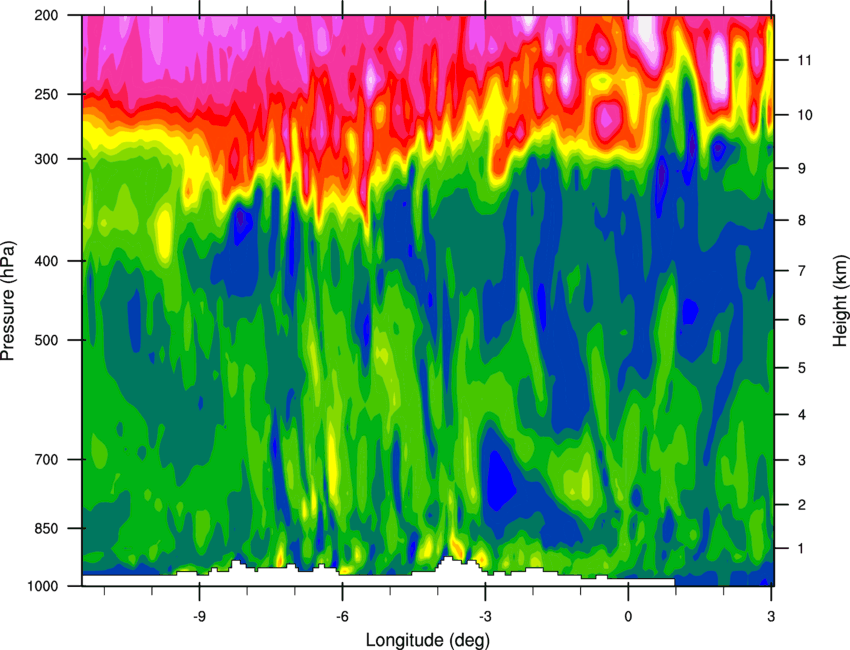The height and width of the screenshot is (650, 850).
Task: Click the 3 longitude tick label
Action: click(x=771, y=616)
